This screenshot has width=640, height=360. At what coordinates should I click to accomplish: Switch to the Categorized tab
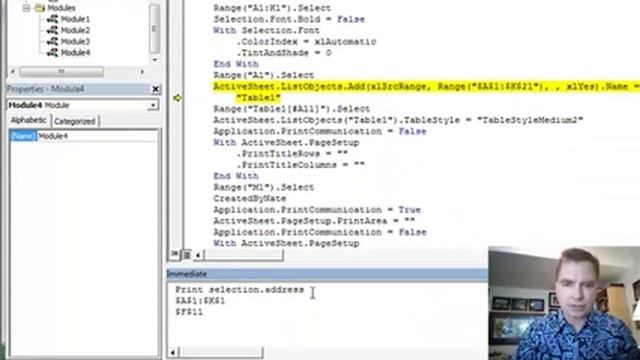coord(74,121)
